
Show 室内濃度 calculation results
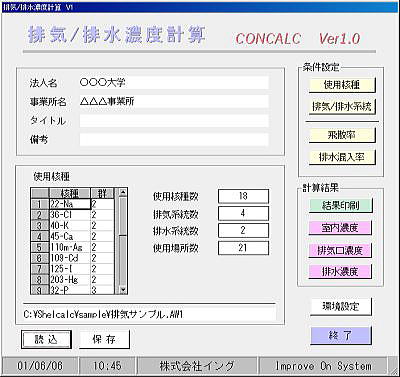(x=340, y=228)
